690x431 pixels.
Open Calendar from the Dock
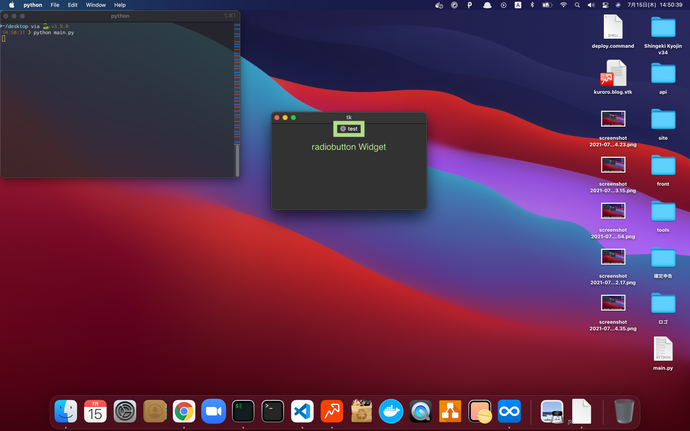95,411
